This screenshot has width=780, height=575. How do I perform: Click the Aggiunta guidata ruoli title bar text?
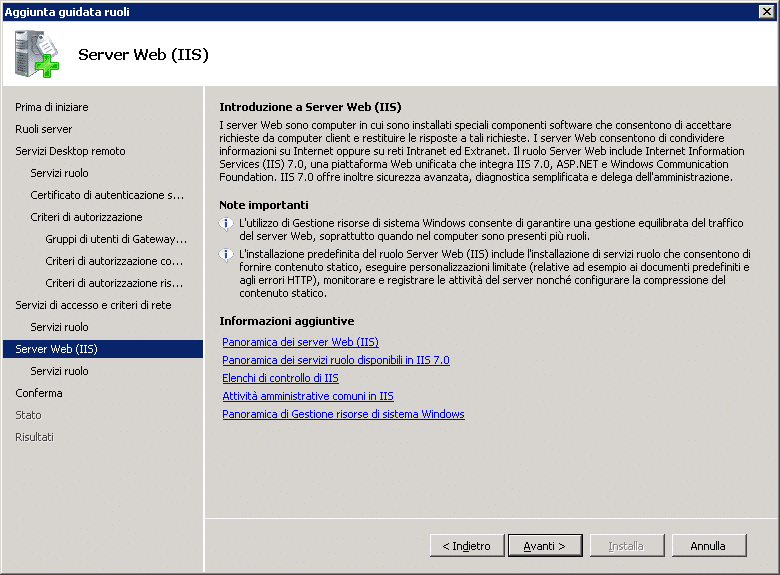[x=67, y=11]
